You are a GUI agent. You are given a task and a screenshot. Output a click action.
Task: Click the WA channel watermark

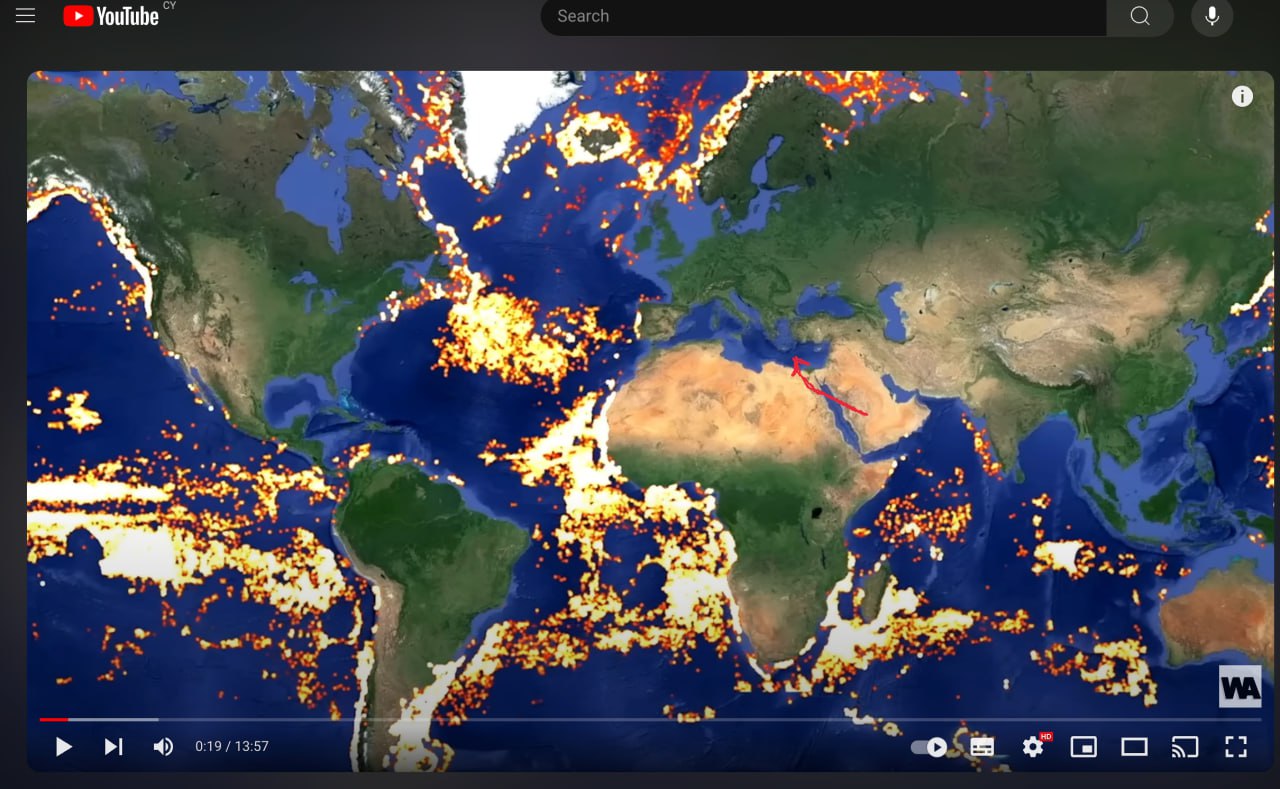(1239, 687)
